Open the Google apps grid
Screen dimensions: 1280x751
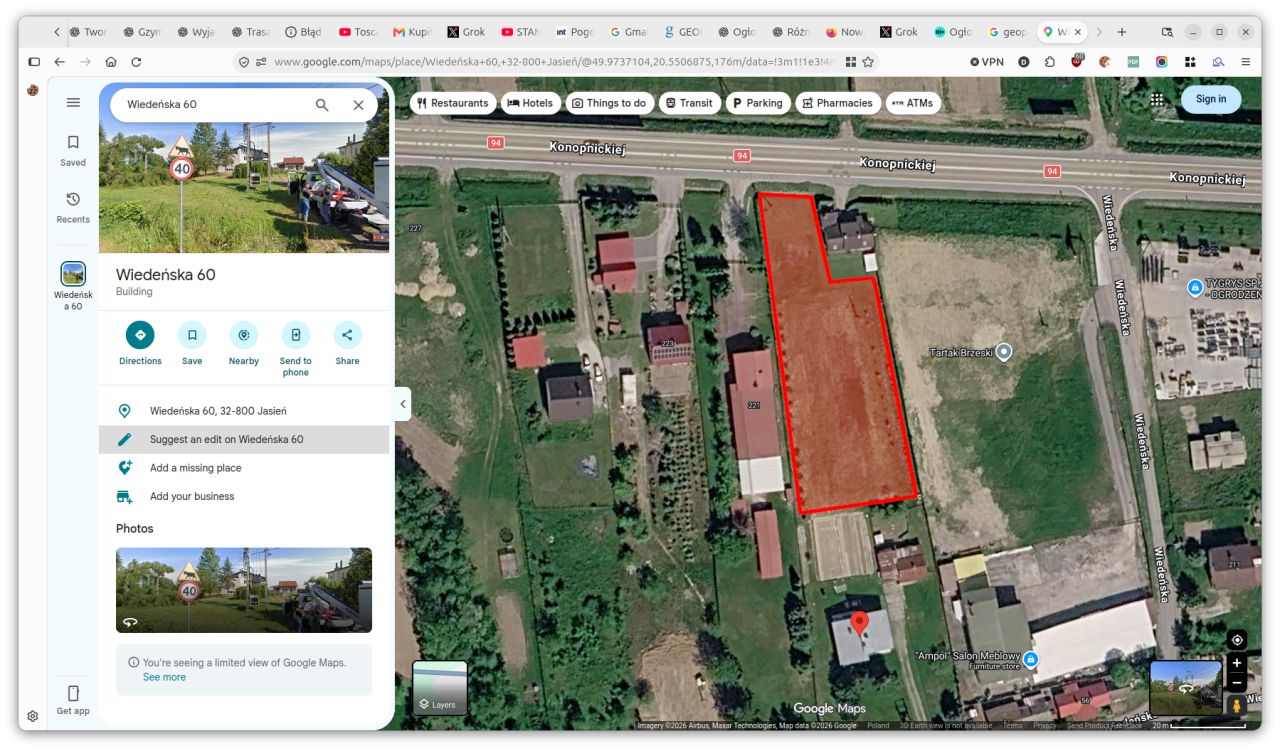point(1157,99)
